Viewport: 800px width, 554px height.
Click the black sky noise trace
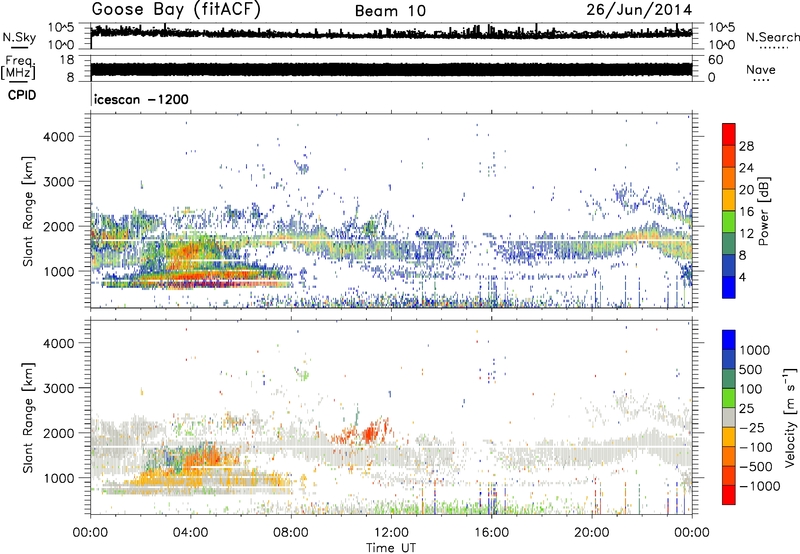(391, 33)
